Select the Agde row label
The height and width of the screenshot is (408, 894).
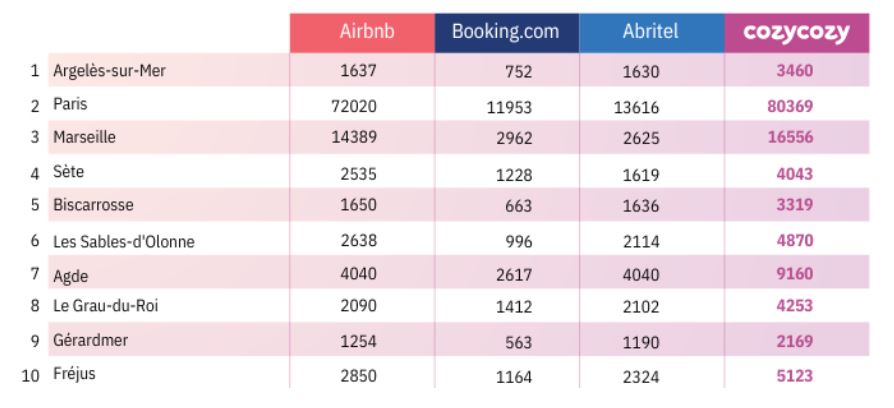(70, 275)
